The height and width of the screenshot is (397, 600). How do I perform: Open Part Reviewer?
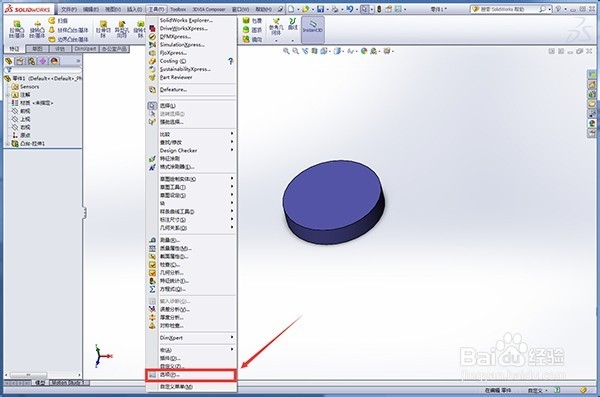click(176, 77)
